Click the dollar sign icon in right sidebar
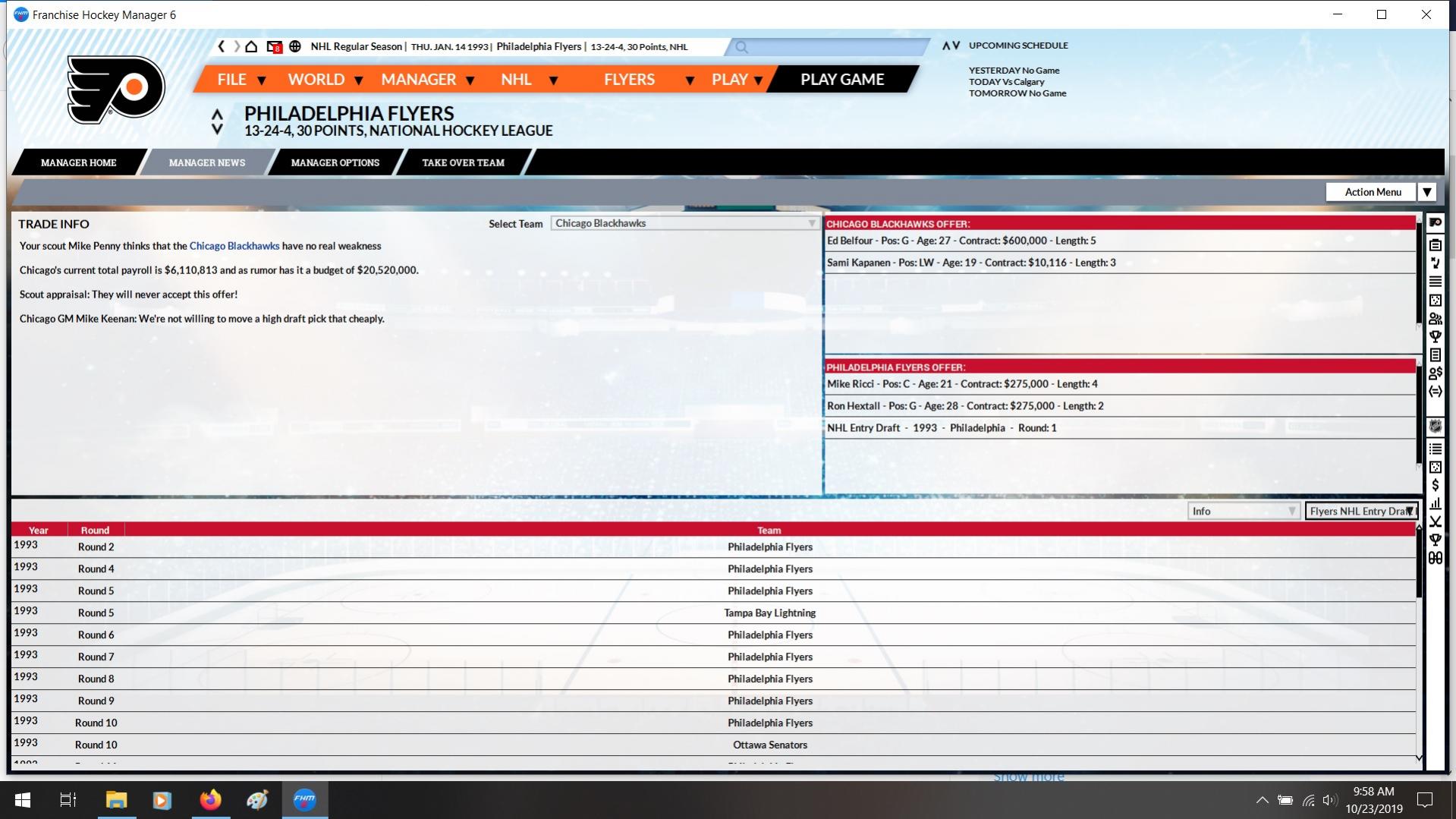Screen dimensions: 1456x819 click(x=1435, y=486)
